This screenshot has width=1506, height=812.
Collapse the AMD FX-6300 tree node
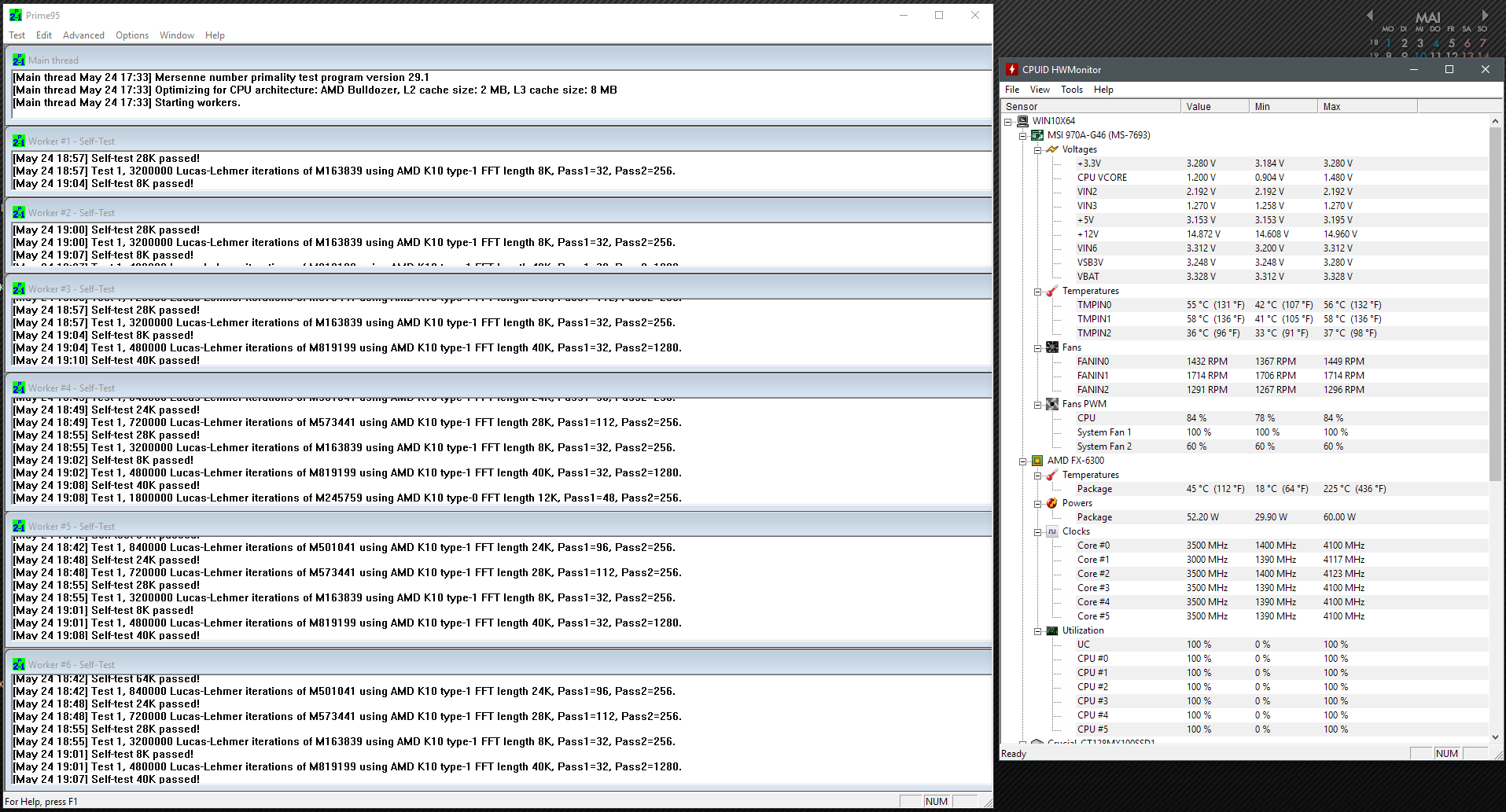1022,461
